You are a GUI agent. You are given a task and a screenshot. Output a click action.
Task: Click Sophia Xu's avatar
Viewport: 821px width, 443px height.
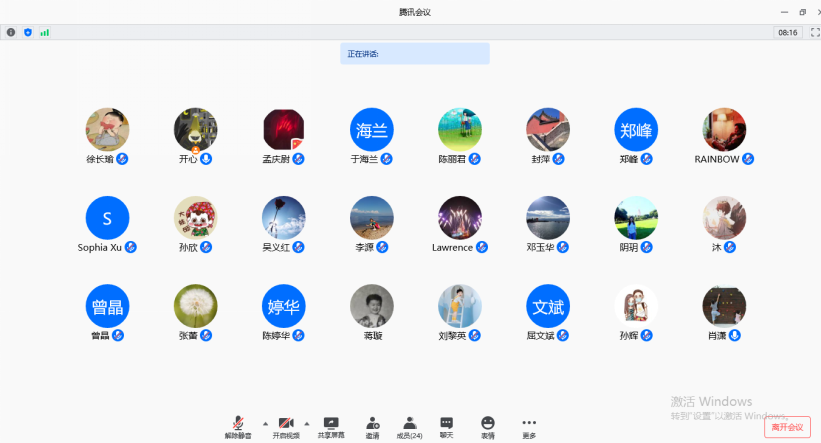pos(107,218)
